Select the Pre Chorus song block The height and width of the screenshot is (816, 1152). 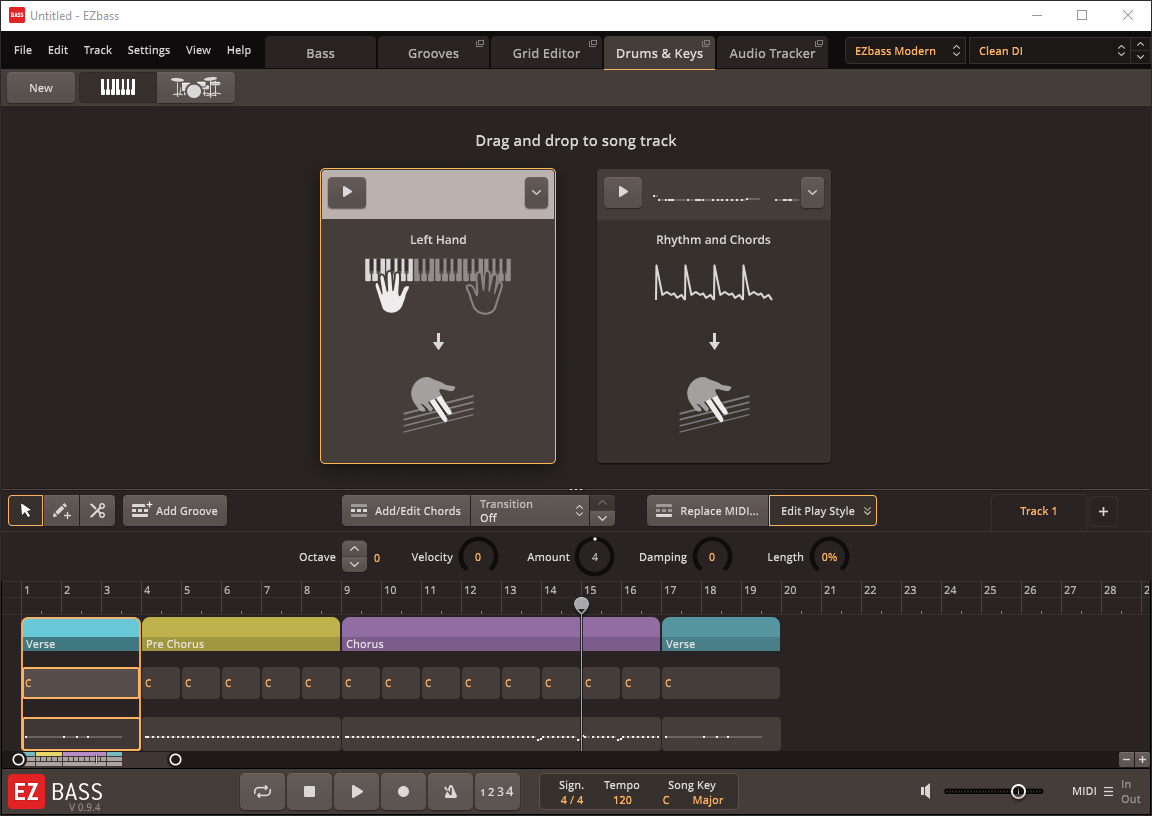click(241, 634)
